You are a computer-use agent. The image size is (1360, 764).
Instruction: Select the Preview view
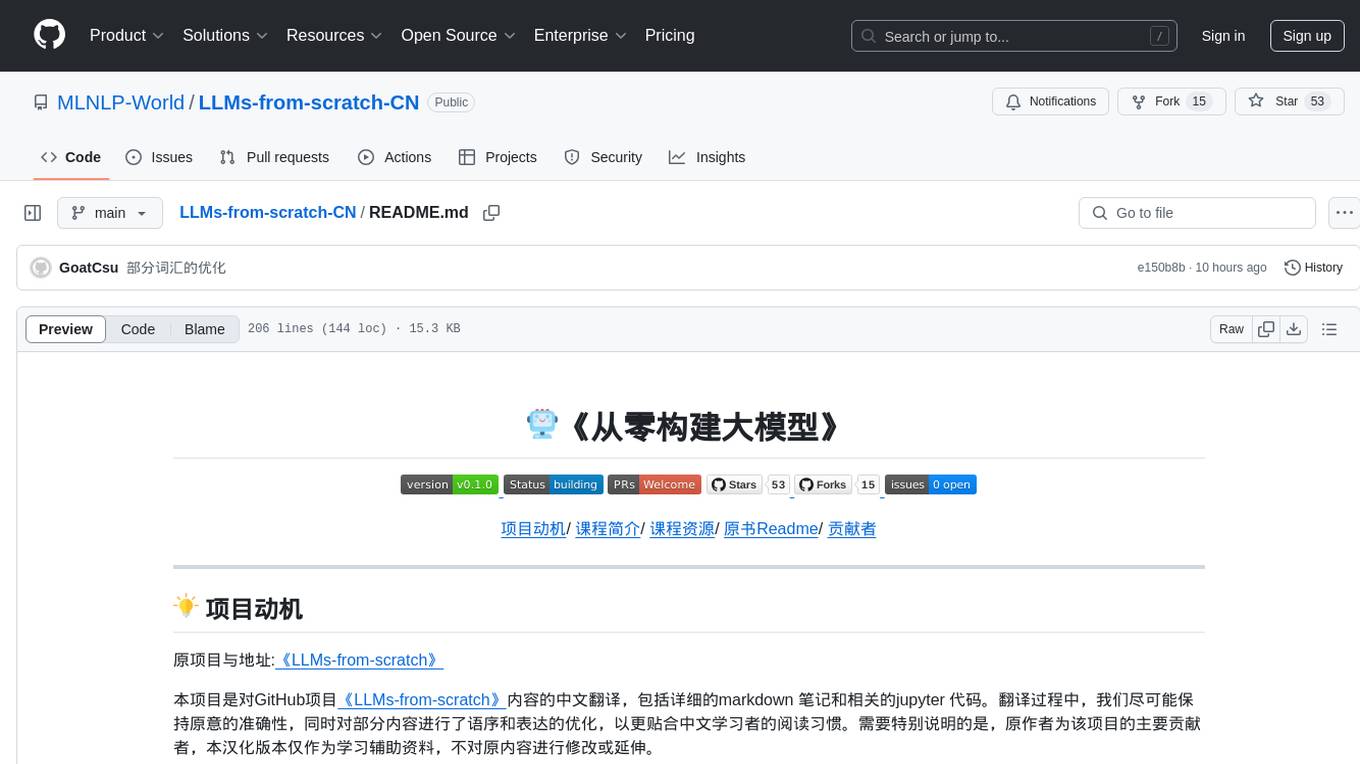coord(66,329)
